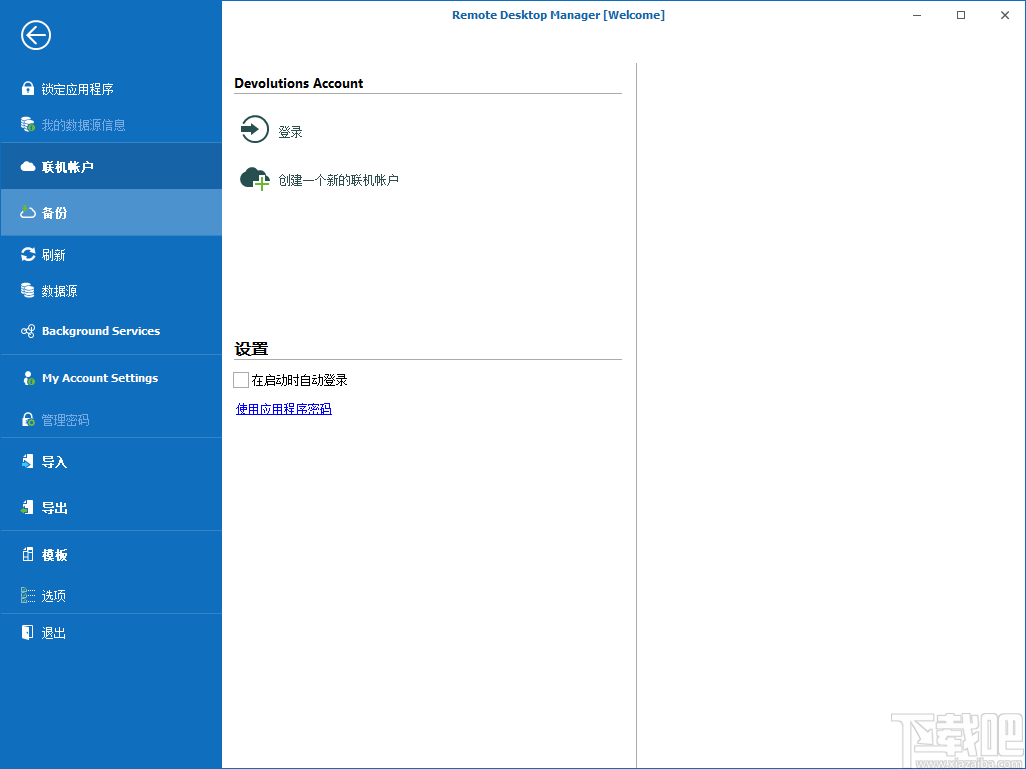Screen dimensions: 1026x769
Task: Click 退出 to exit the application
Action: [x=55, y=632]
